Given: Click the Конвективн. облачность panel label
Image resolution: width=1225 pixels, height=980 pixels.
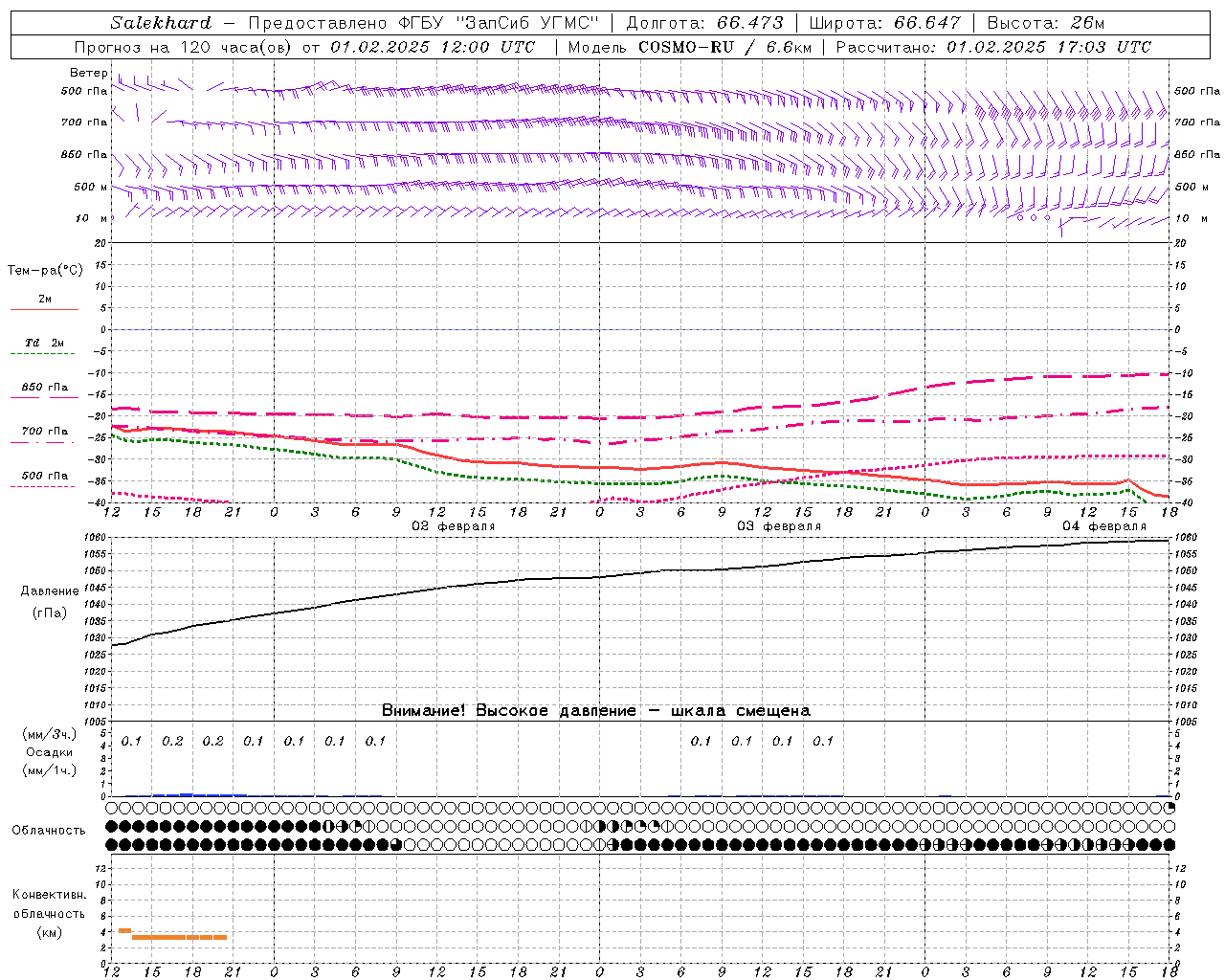Looking at the screenshot, I should pyautogui.click(x=49, y=904).
